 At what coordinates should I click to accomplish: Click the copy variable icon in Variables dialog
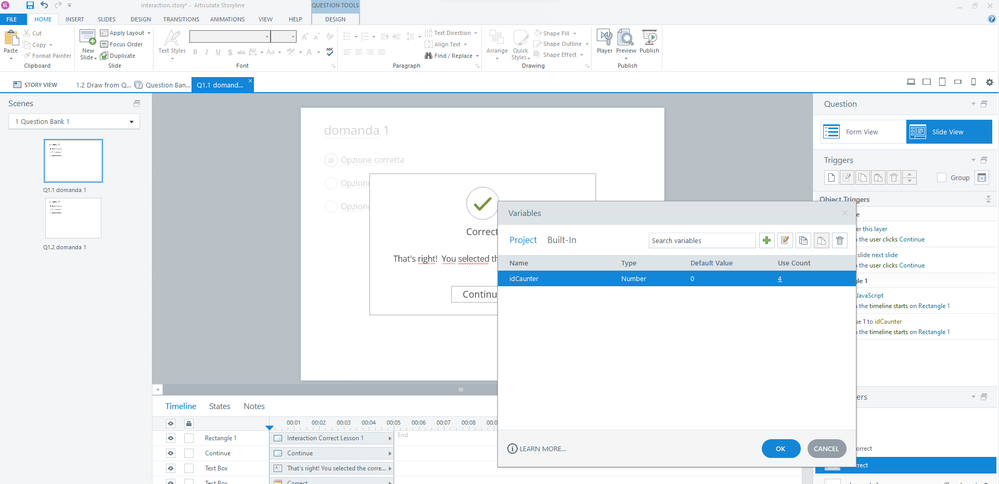pyautogui.click(x=804, y=240)
